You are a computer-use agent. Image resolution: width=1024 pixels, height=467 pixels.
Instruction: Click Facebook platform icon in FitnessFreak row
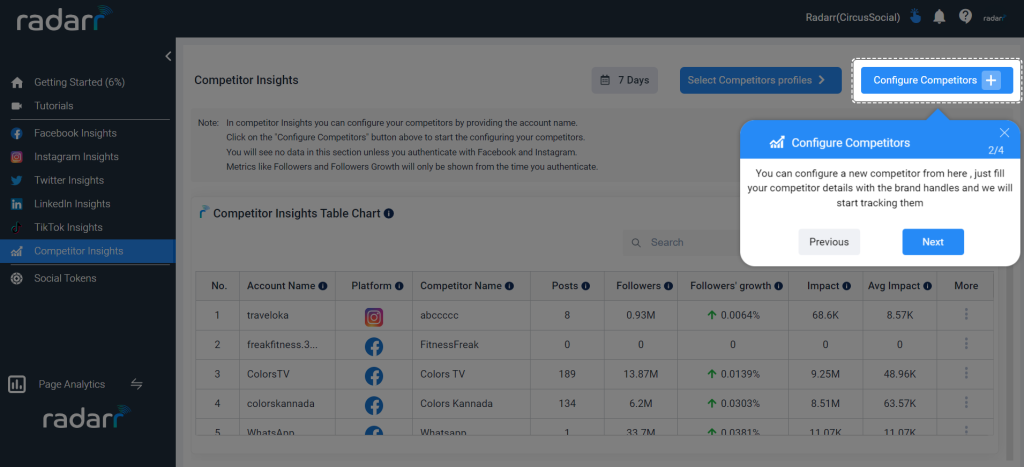tap(374, 347)
